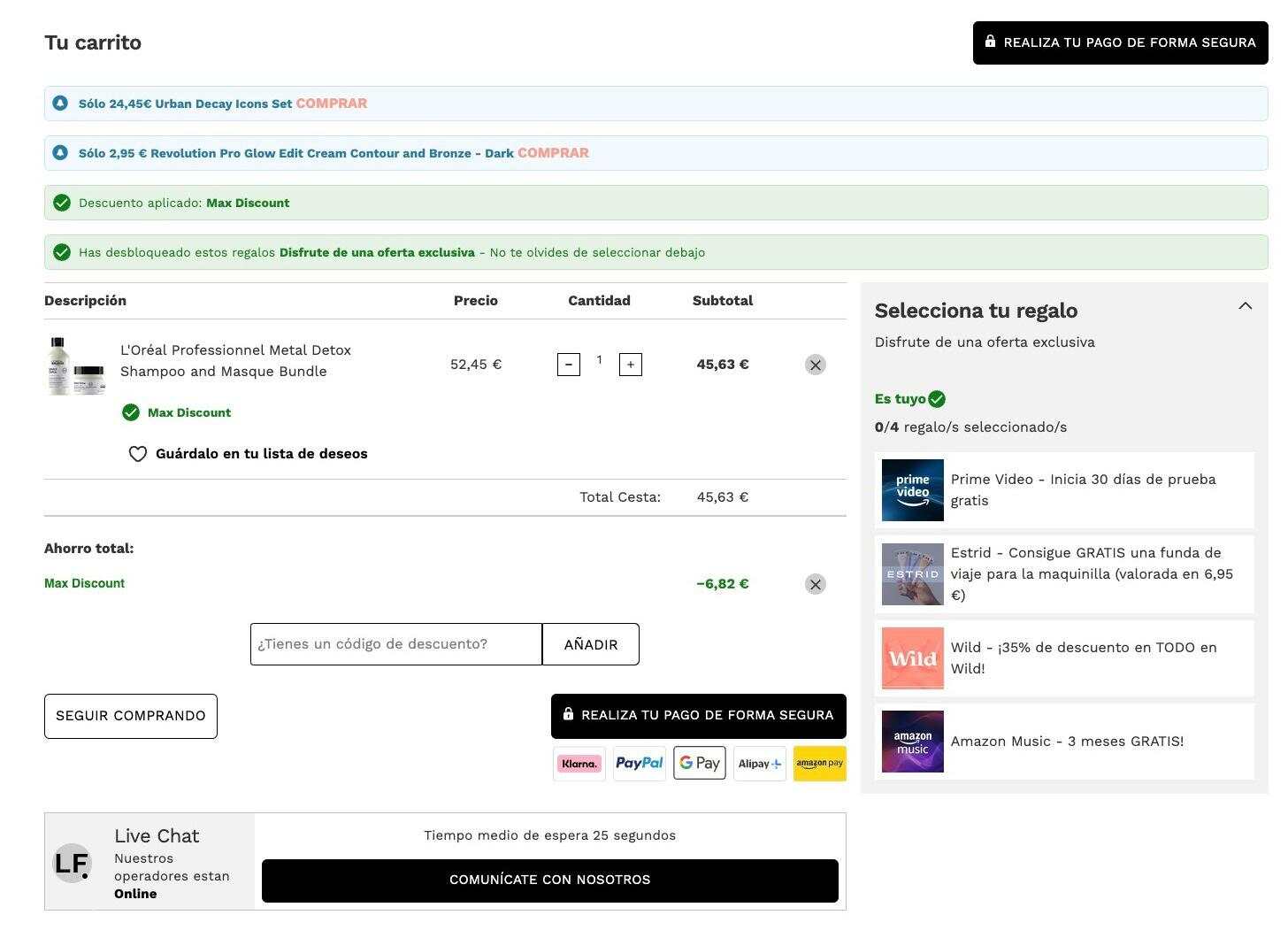
Task: Click the info icon beside Urban Decay offer
Action: [60, 104]
